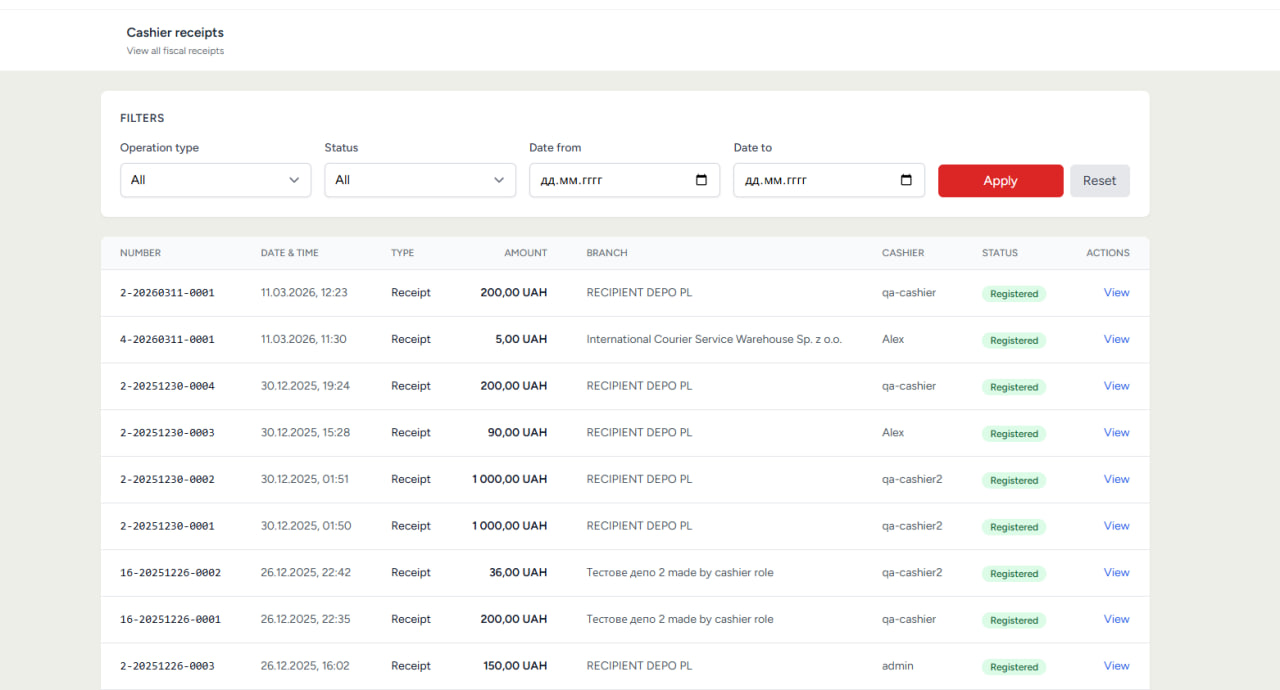This screenshot has width=1280, height=690.
Task: View receipt 16-20251226-0001
Action: [x=1116, y=619]
